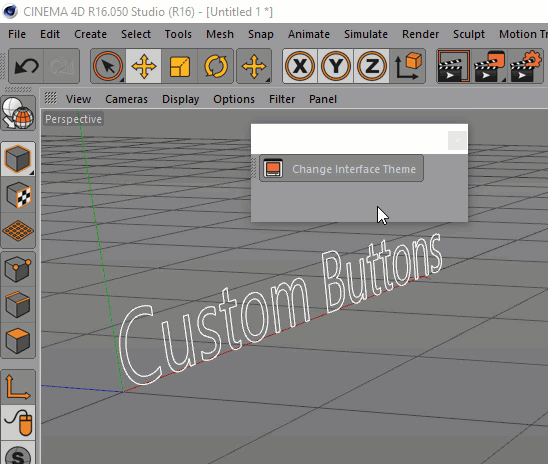Image resolution: width=548 pixels, height=464 pixels.
Task: Toggle X axis lock
Action: (300, 66)
